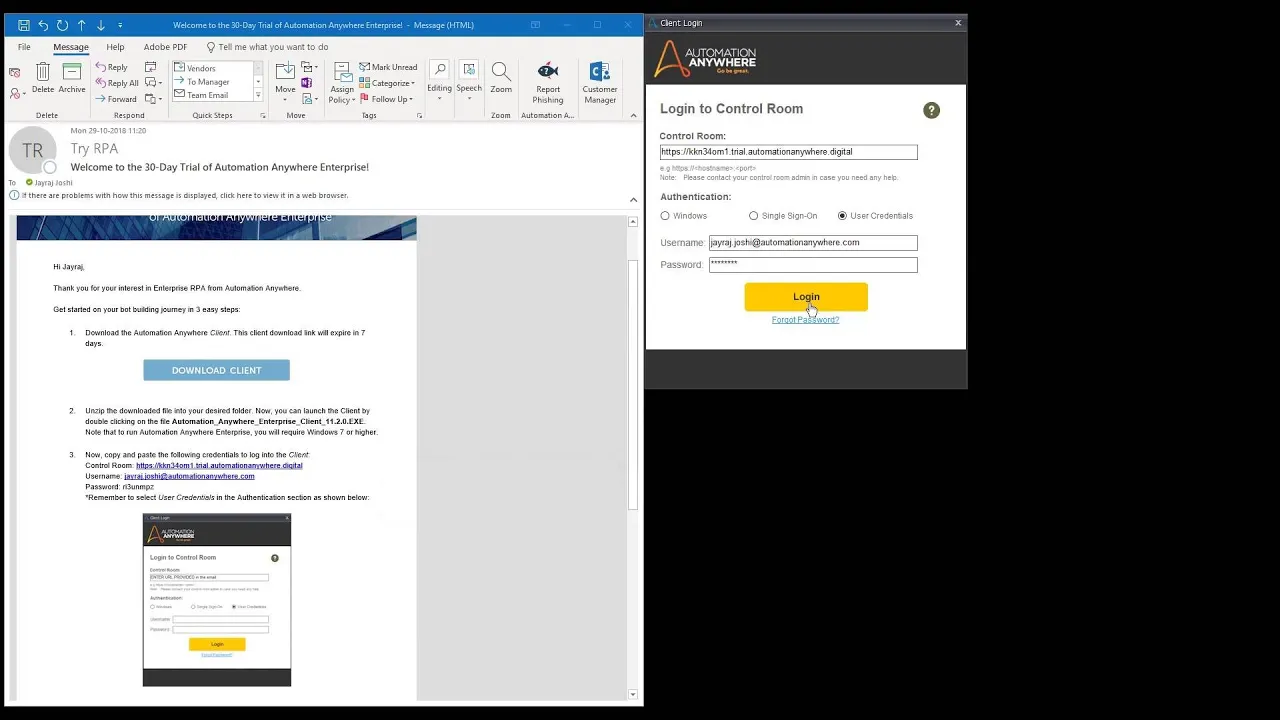Open the help icon in the Client Login window
The width and height of the screenshot is (1280, 720).
point(931,110)
